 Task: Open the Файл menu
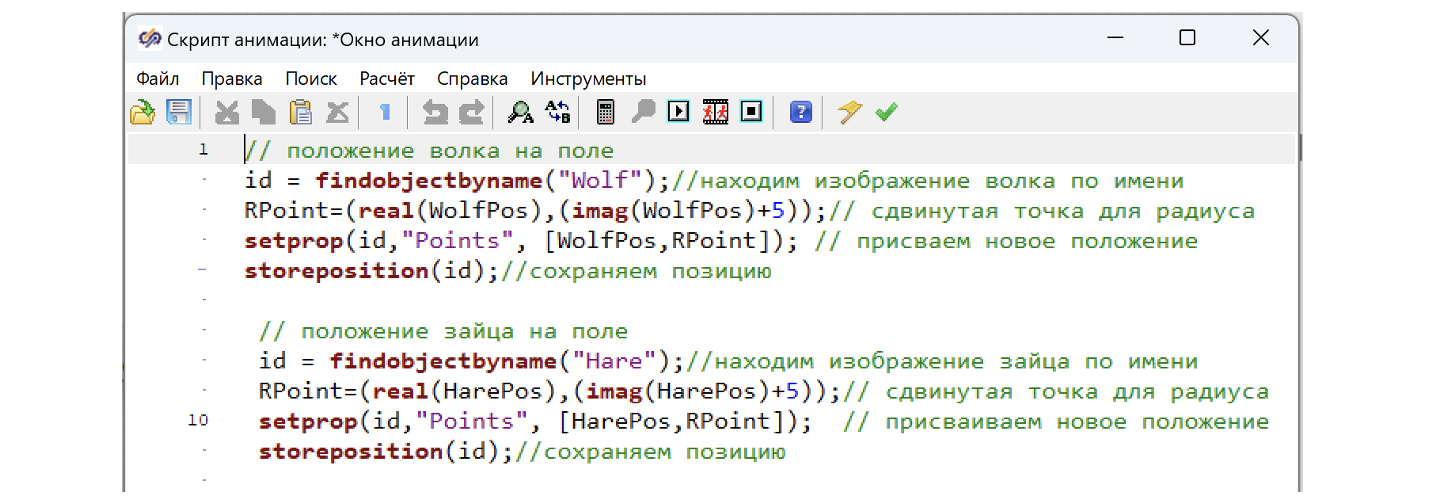click(158, 79)
